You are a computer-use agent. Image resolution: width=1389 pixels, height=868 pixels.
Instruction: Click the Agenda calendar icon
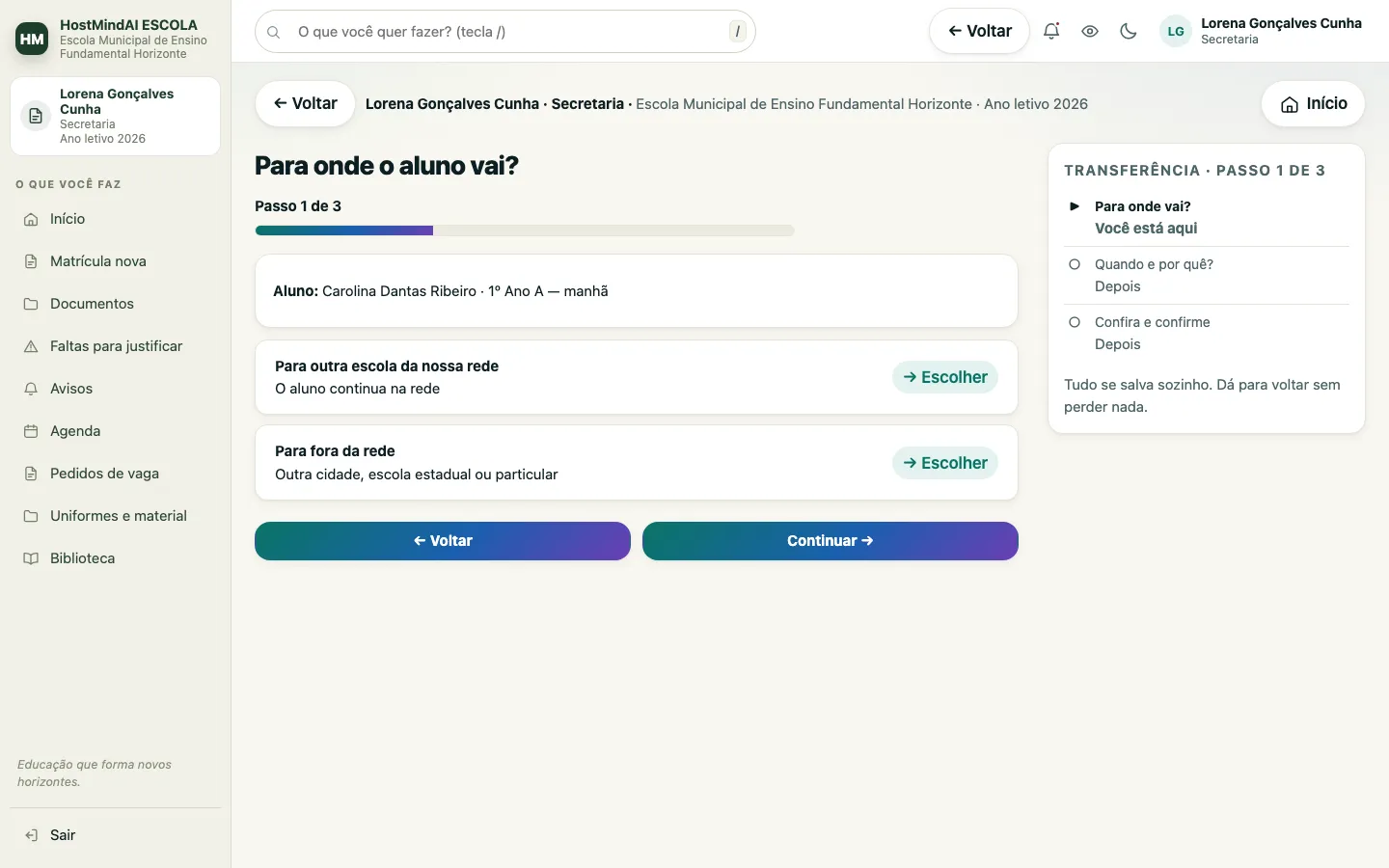click(31, 431)
